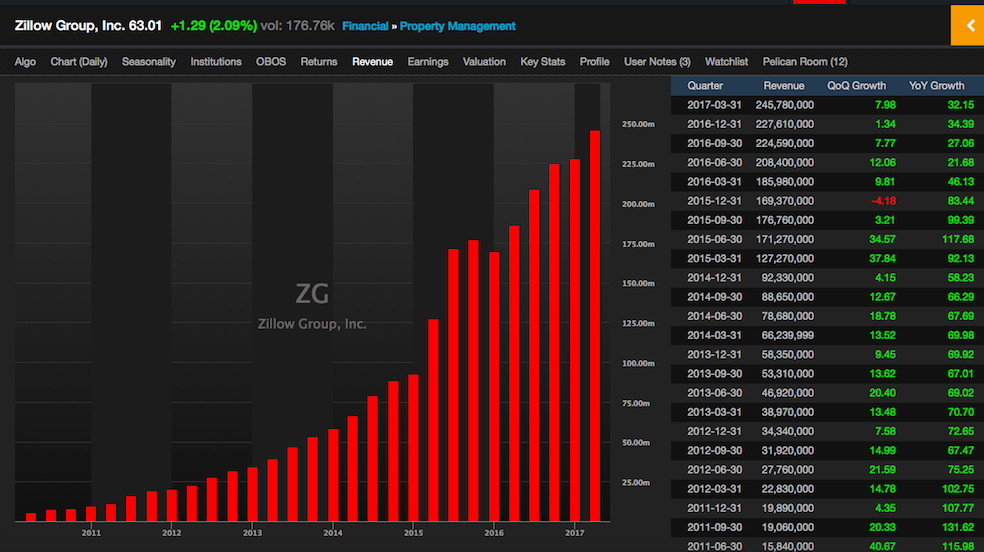
Task: Select the 2015-03-31 quarter row
Action: (x=827, y=258)
